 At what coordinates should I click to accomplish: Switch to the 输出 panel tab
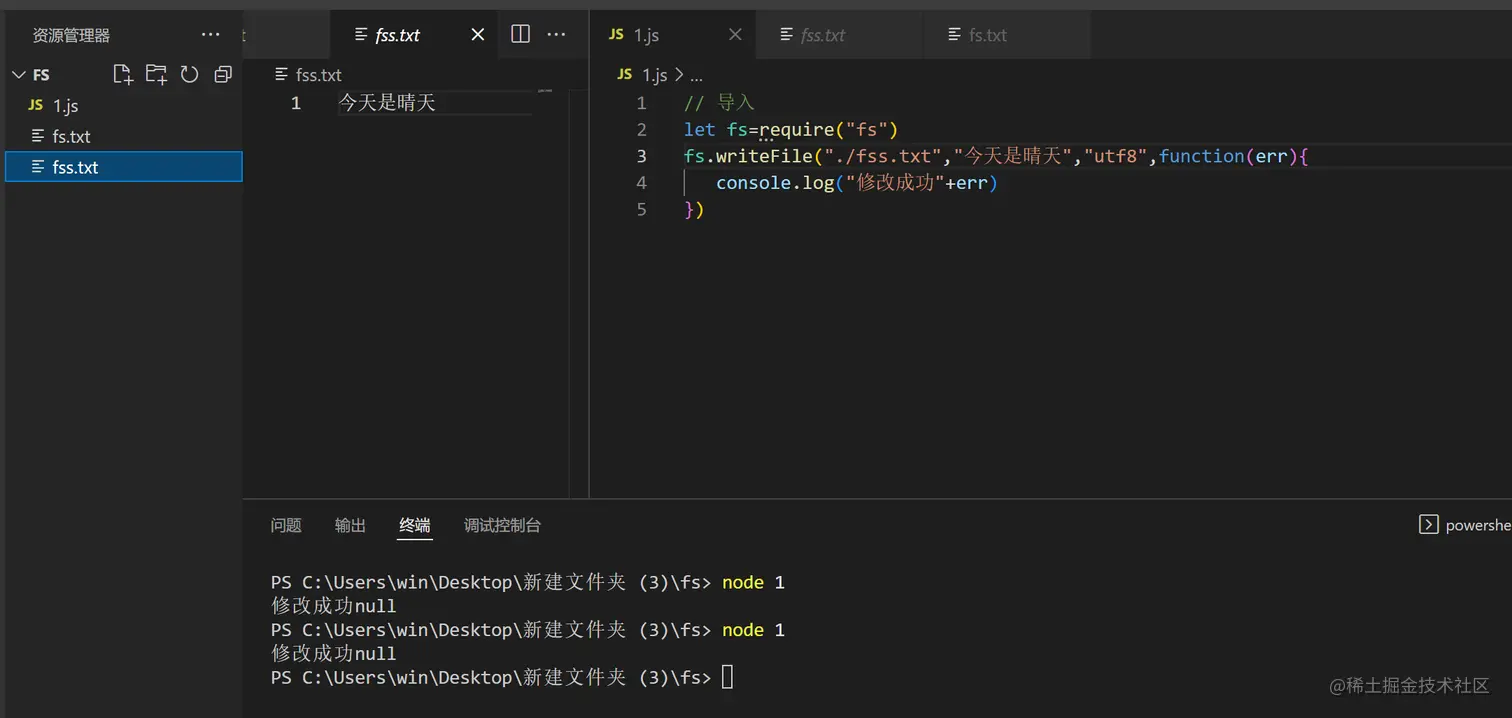tap(349, 525)
